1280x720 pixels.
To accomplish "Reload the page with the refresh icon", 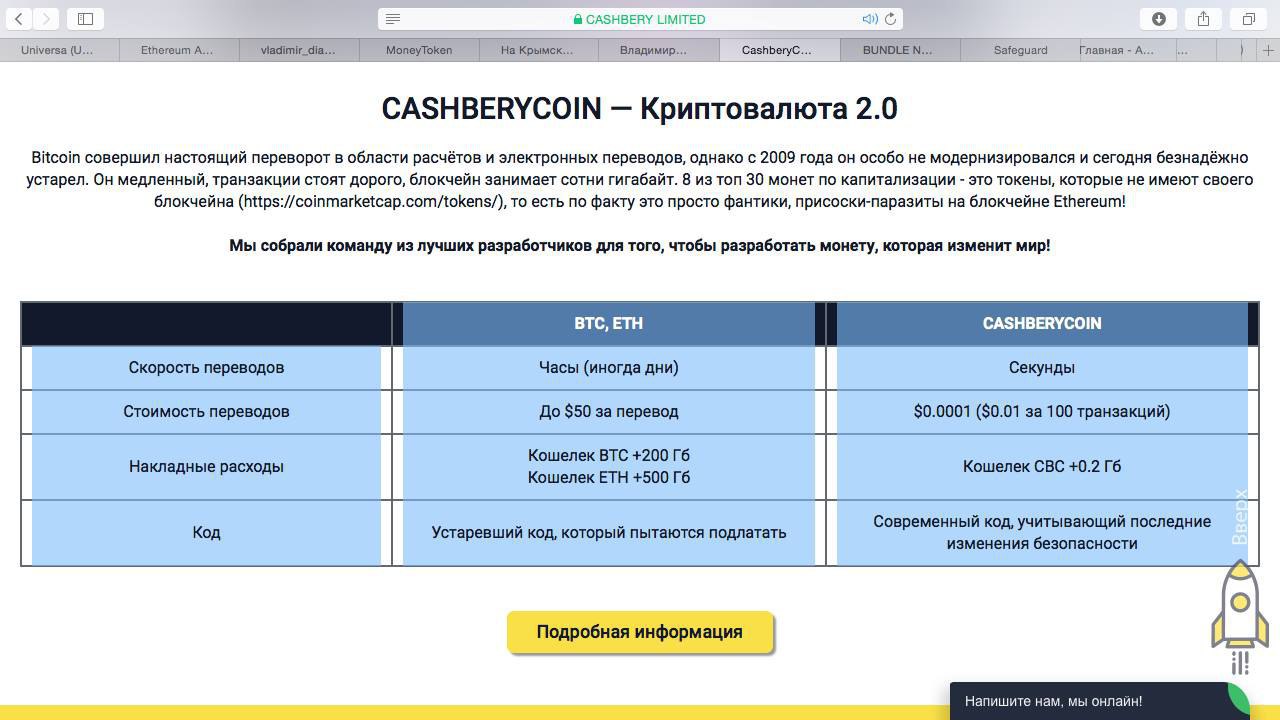I will pos(890,19).
